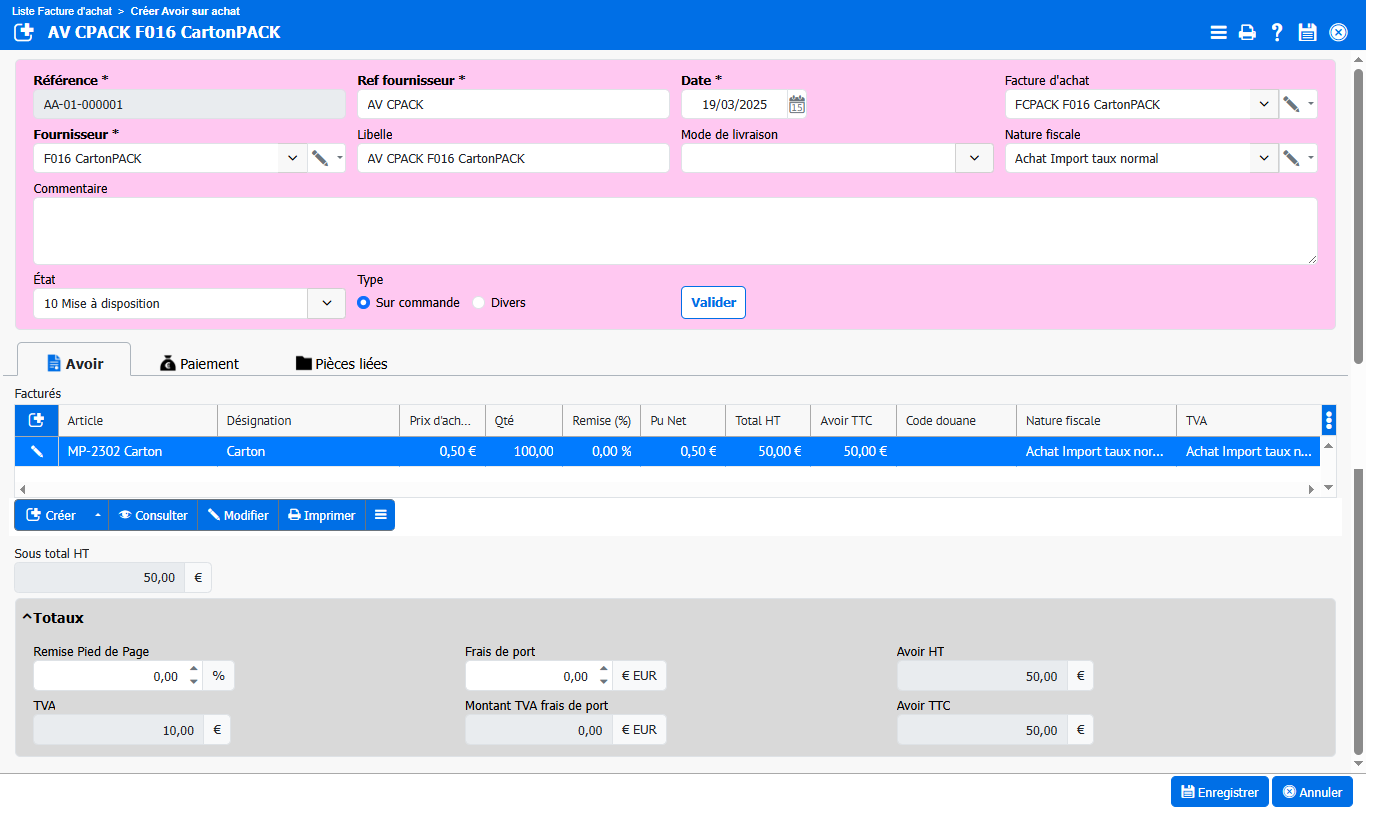The image size is (1374, 826).
Task: Edit Fournisseur with the pencil icon
Action: (320, 158)
